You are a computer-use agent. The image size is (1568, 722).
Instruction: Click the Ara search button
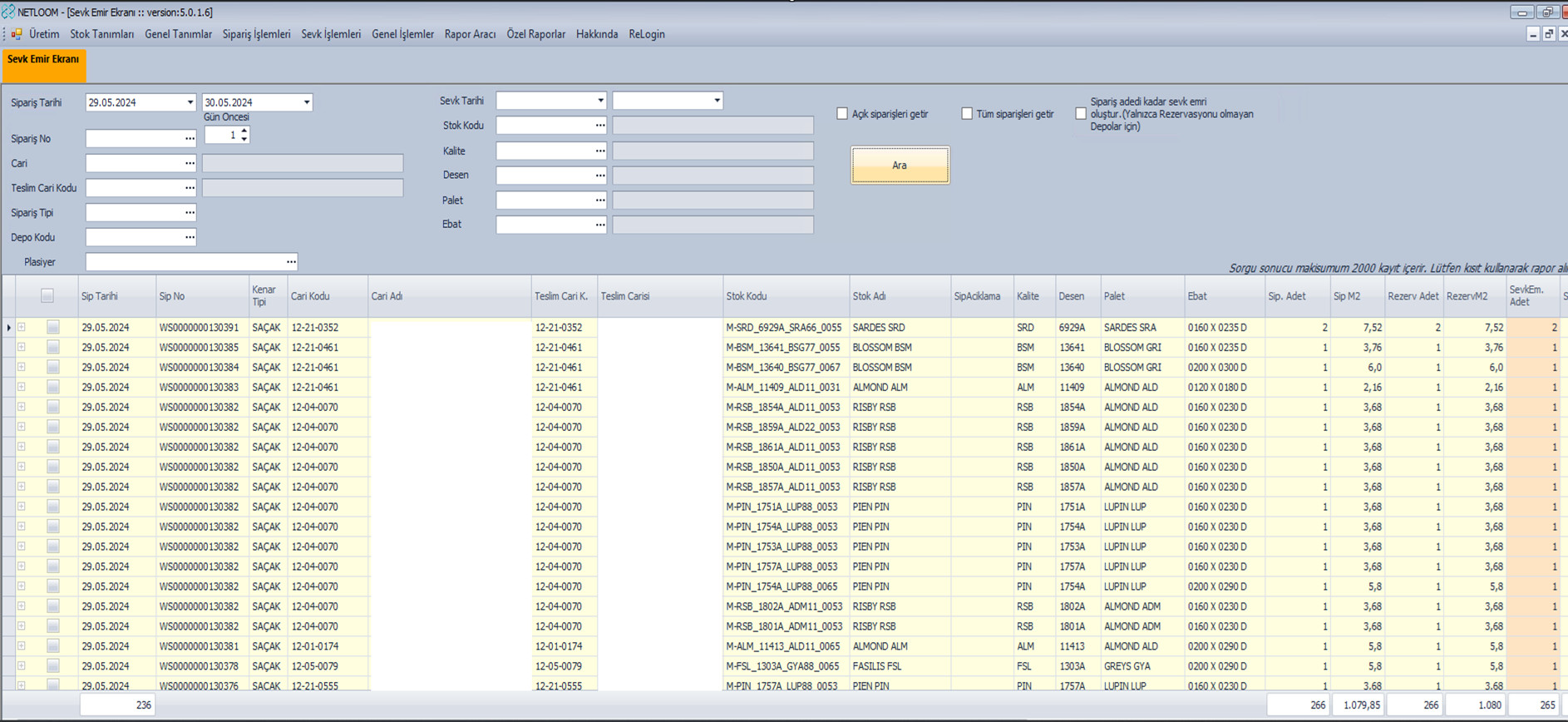click(x=900, y=166)
